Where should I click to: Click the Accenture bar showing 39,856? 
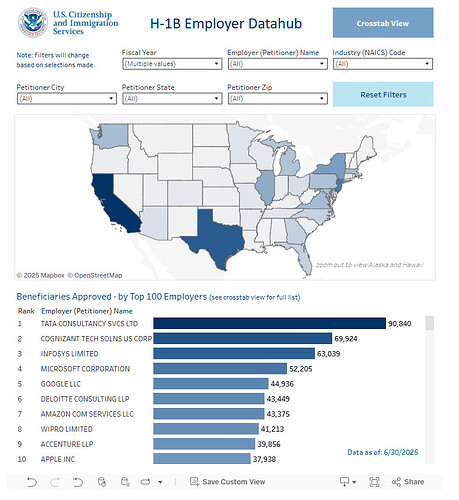(x=204, y=444)
